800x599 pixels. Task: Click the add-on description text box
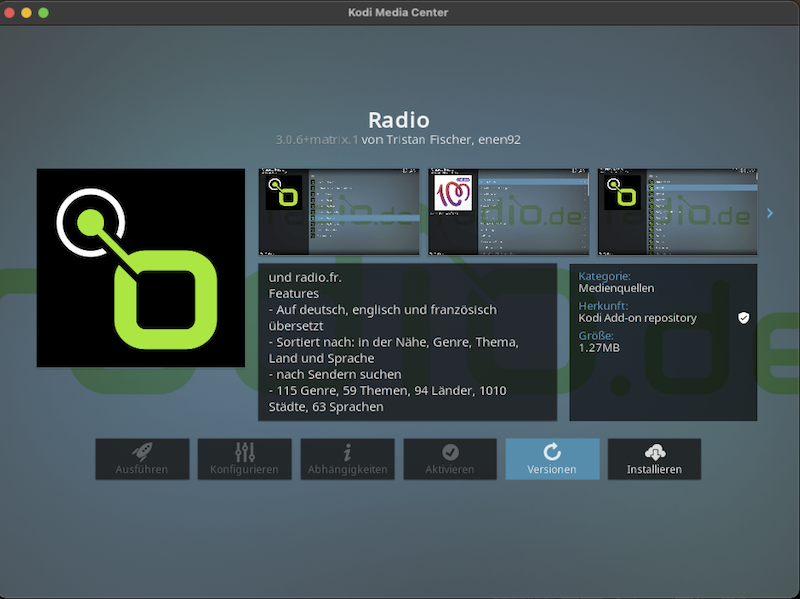pyautogui.click(x=408, y=342)
